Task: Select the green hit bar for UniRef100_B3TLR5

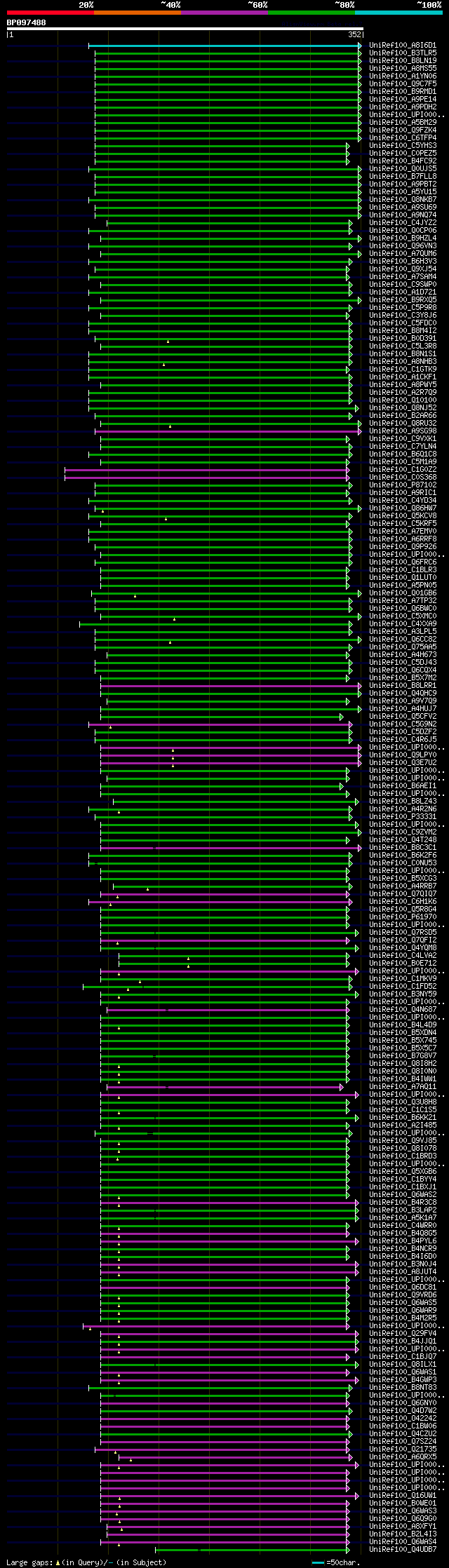Action: [227, 53]
